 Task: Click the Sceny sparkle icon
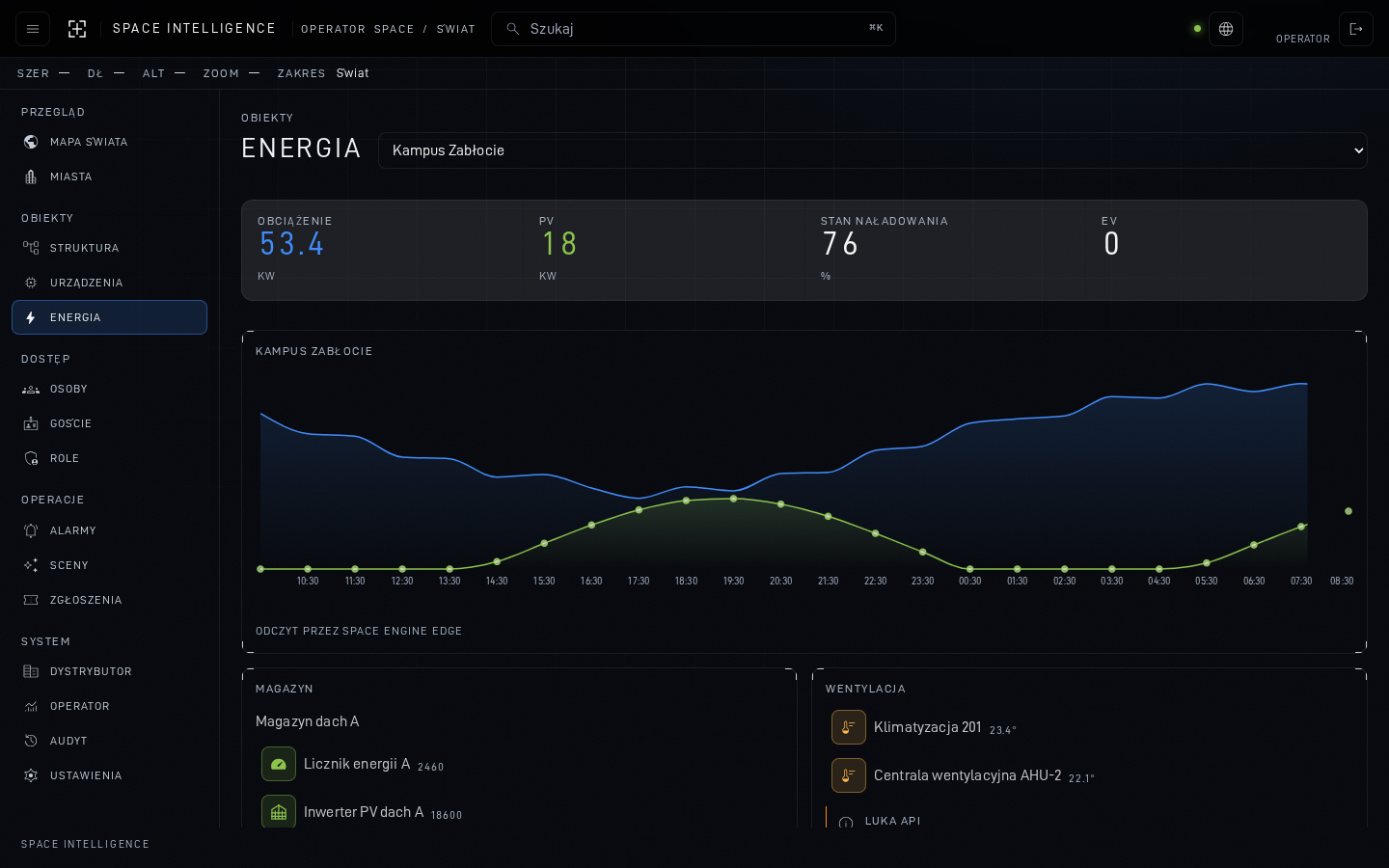pyautogui.click(x=31, y=565)
